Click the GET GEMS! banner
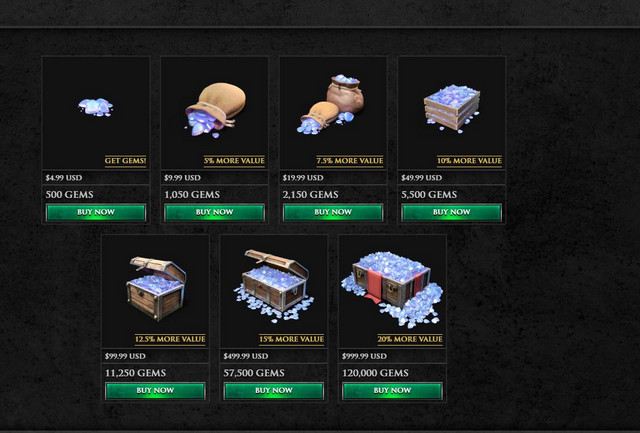The width and height of the screenshot is (640, 433). coord(125,161)
